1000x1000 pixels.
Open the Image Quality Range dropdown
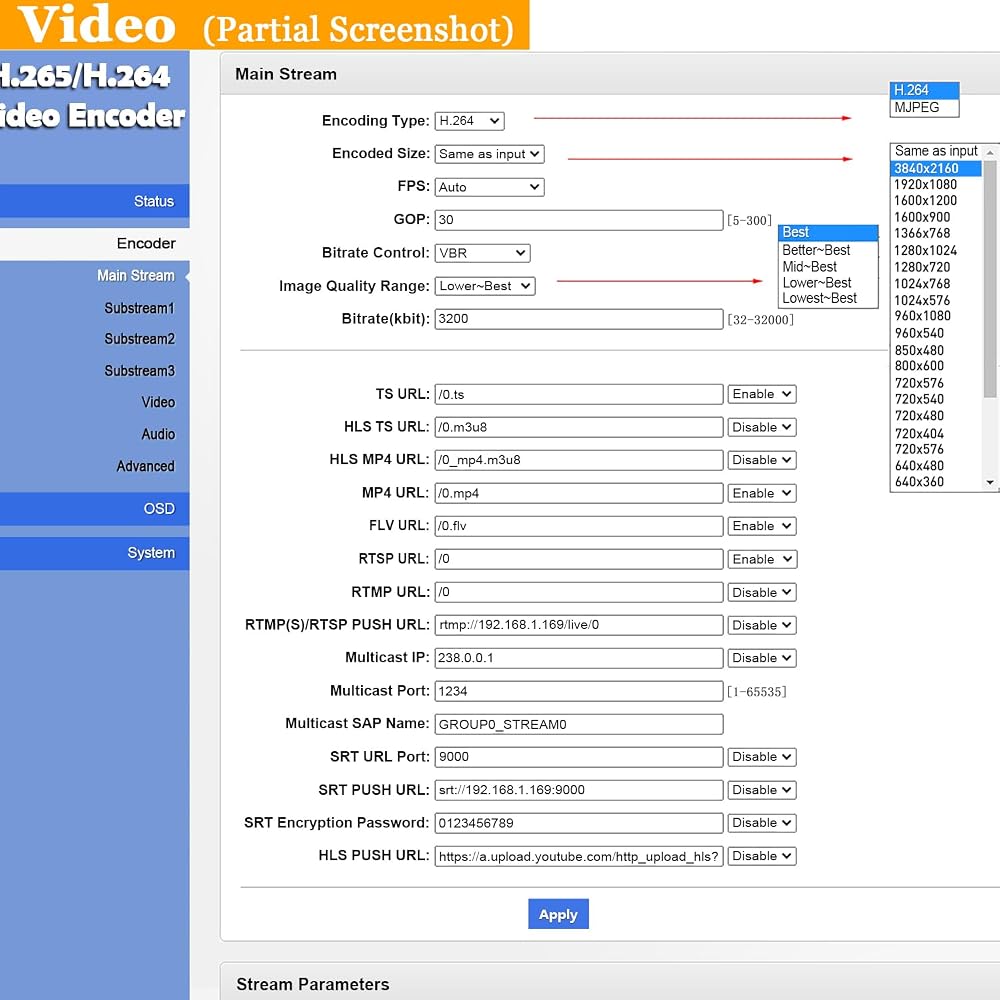coord(485,286)
